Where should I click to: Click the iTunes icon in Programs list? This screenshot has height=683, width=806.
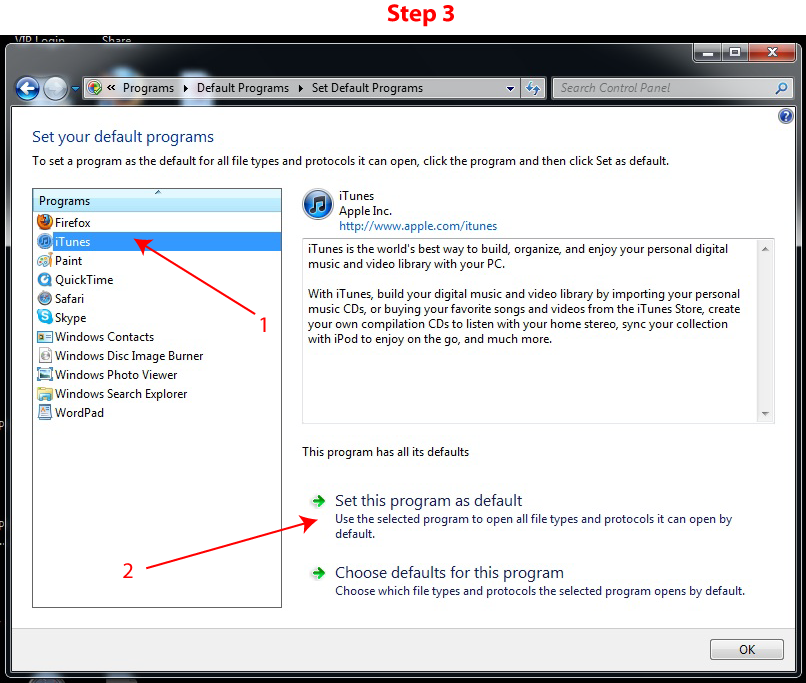[45, 241]
